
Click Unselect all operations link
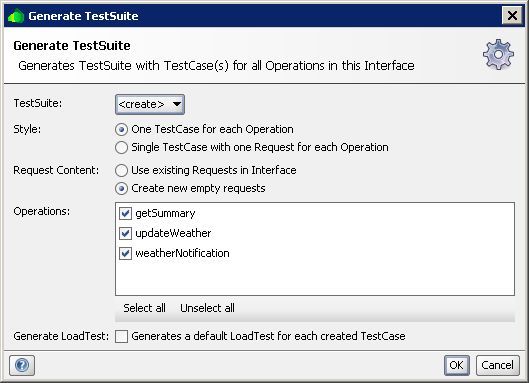(x=207, y=308)
